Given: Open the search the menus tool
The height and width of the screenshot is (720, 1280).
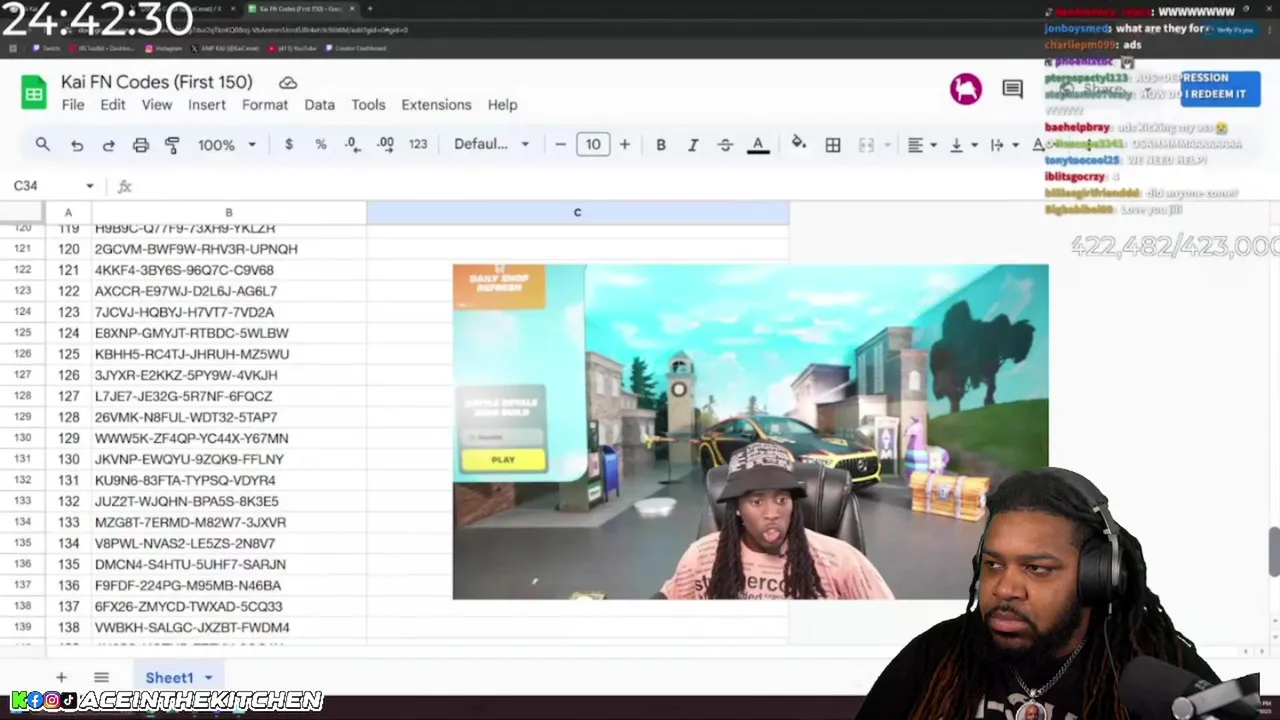Looking at the screenshot, I should (42, 144).
